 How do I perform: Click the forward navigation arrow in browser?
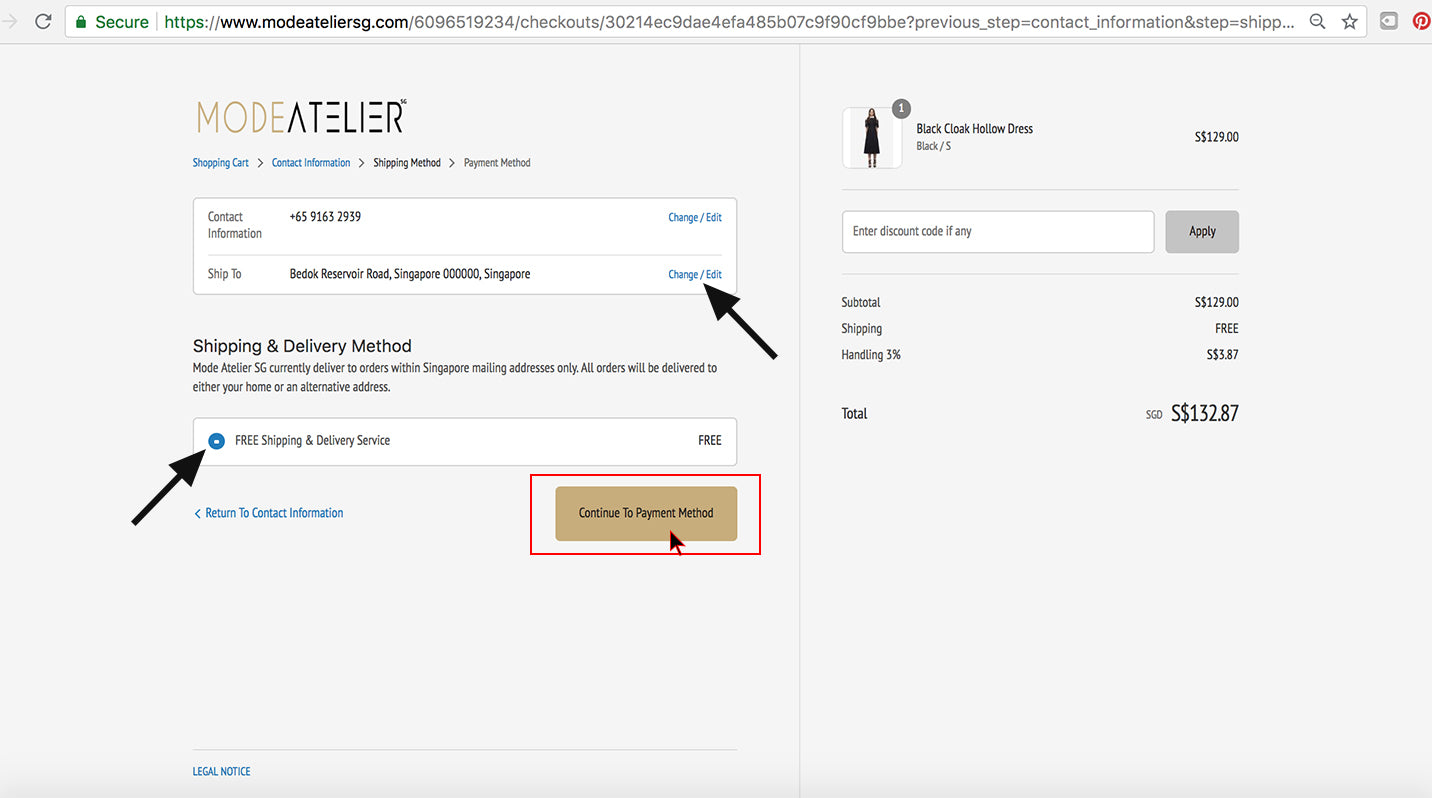(x=9, y=21)
